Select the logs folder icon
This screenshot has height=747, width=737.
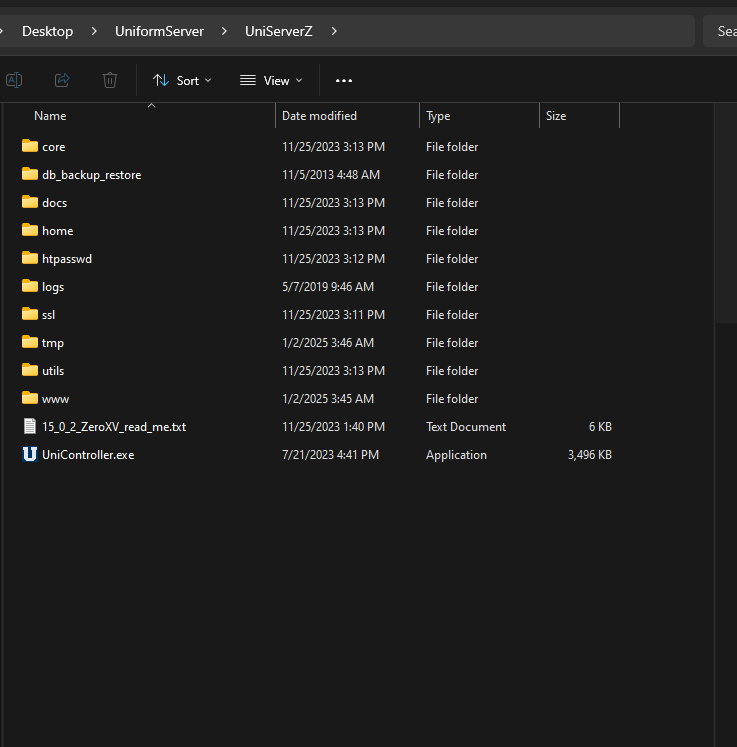pyautogui.click(x=30, y=286)
